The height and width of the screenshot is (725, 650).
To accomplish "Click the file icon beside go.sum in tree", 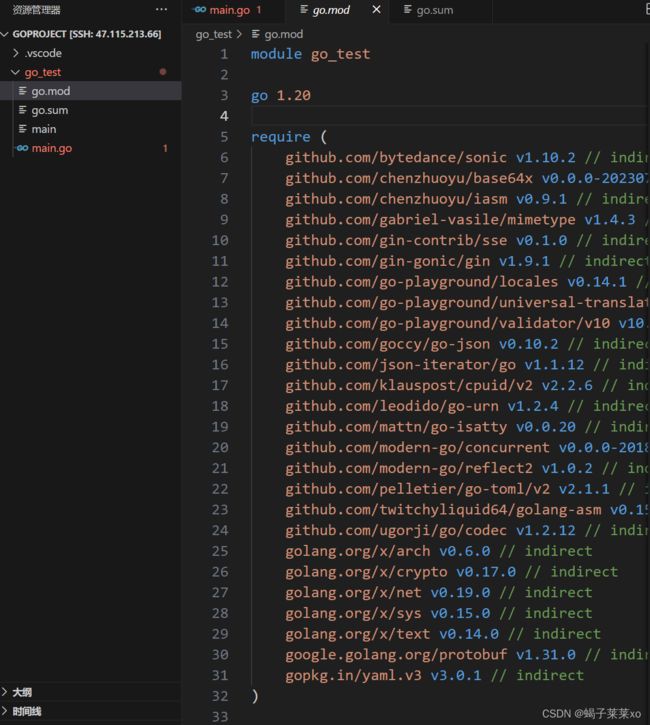I will click(23, 110).
